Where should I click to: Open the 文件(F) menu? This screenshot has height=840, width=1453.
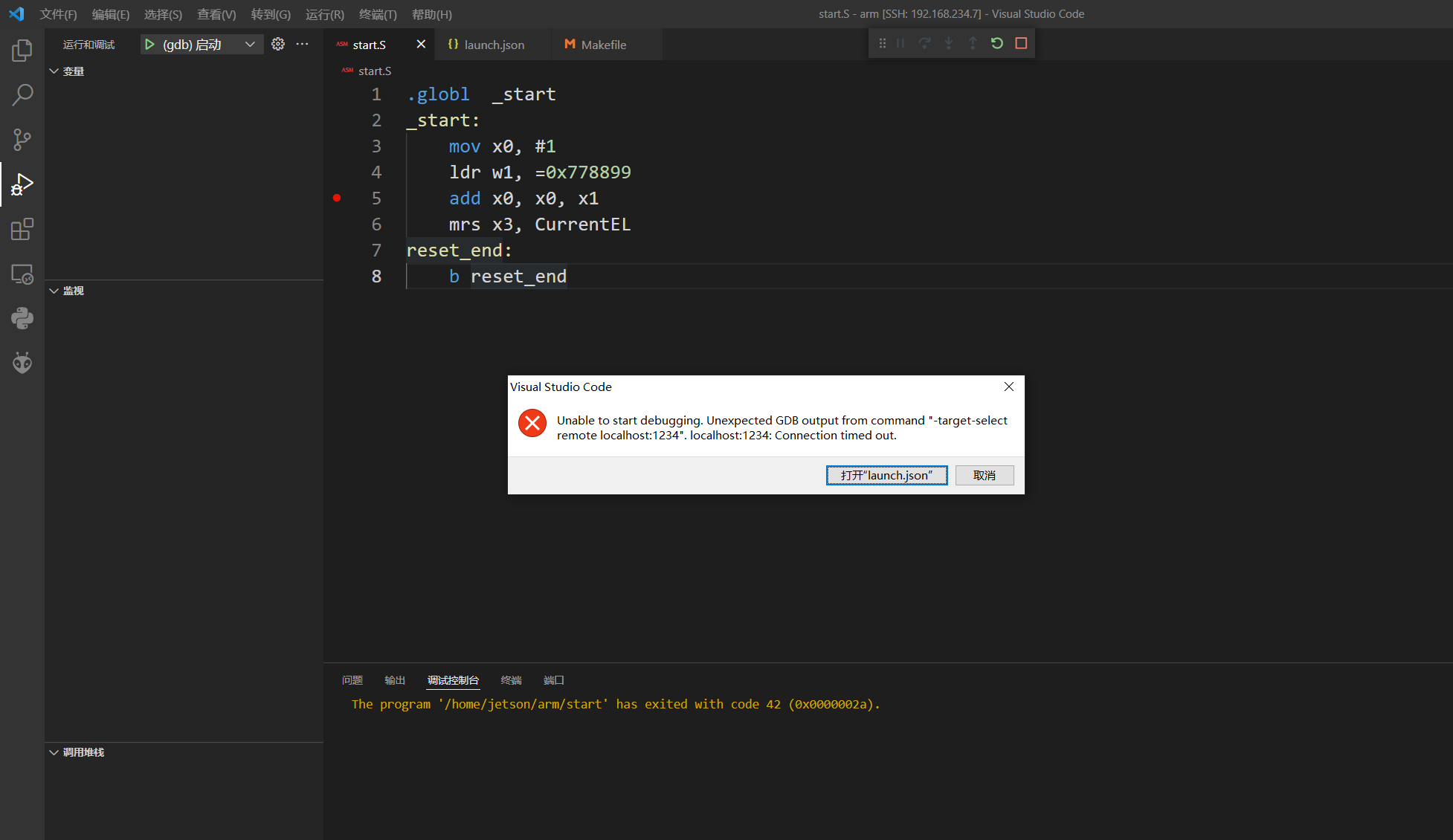58,14
